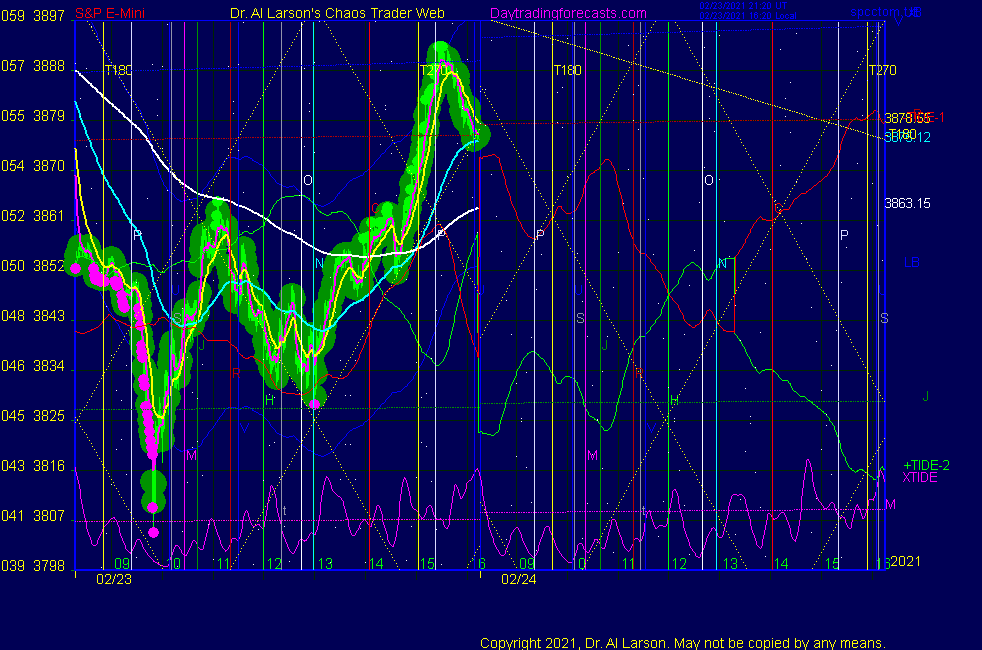
Task: Click the white '3863.15' value on the right edge
Action: coord(907,203)
